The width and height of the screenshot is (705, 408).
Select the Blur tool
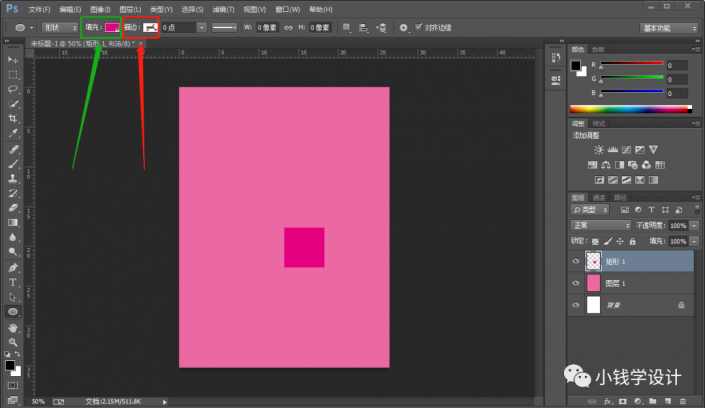[x=13, y=237]
